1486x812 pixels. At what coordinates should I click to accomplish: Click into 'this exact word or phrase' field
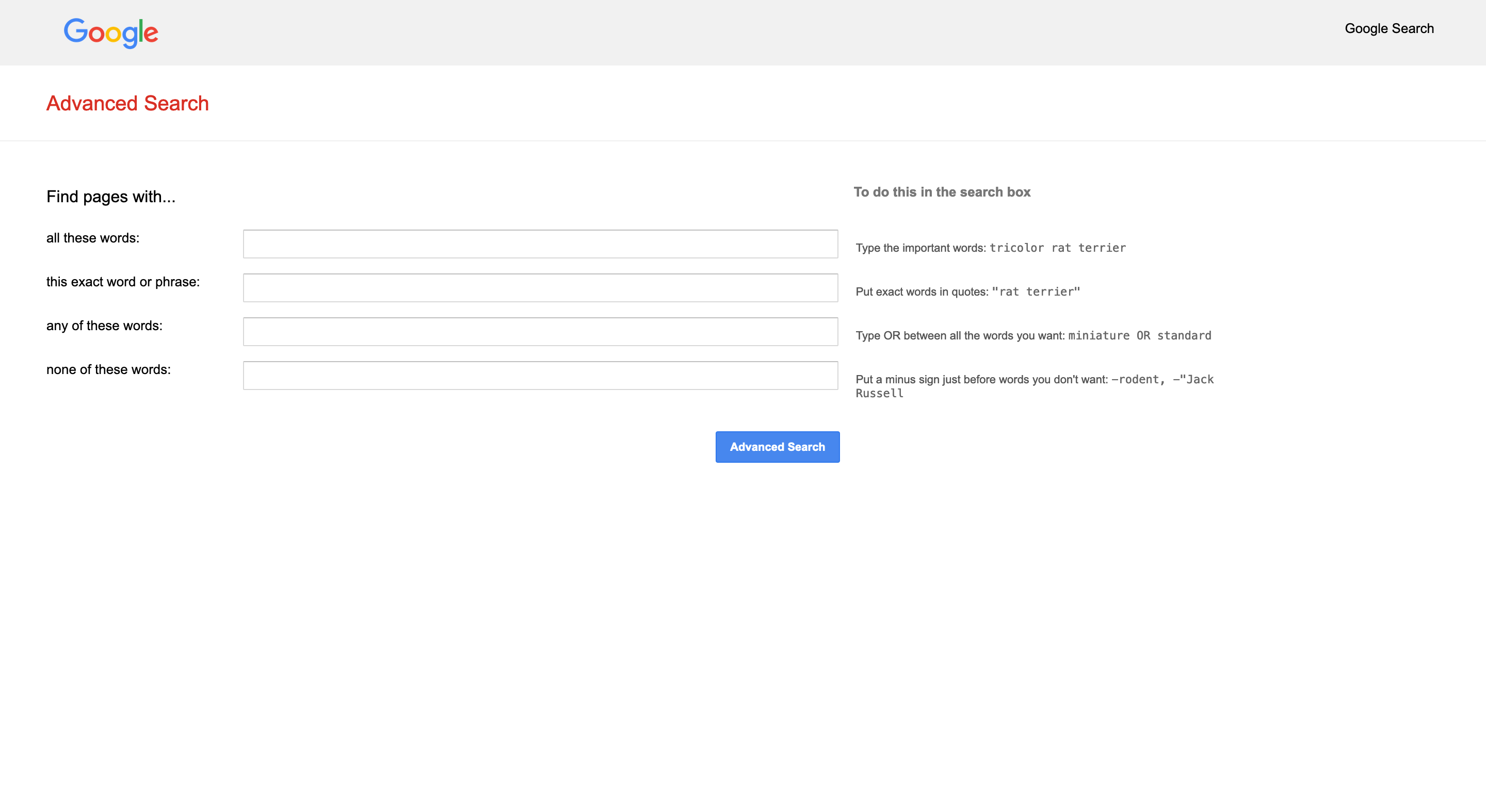click(540, 288)
